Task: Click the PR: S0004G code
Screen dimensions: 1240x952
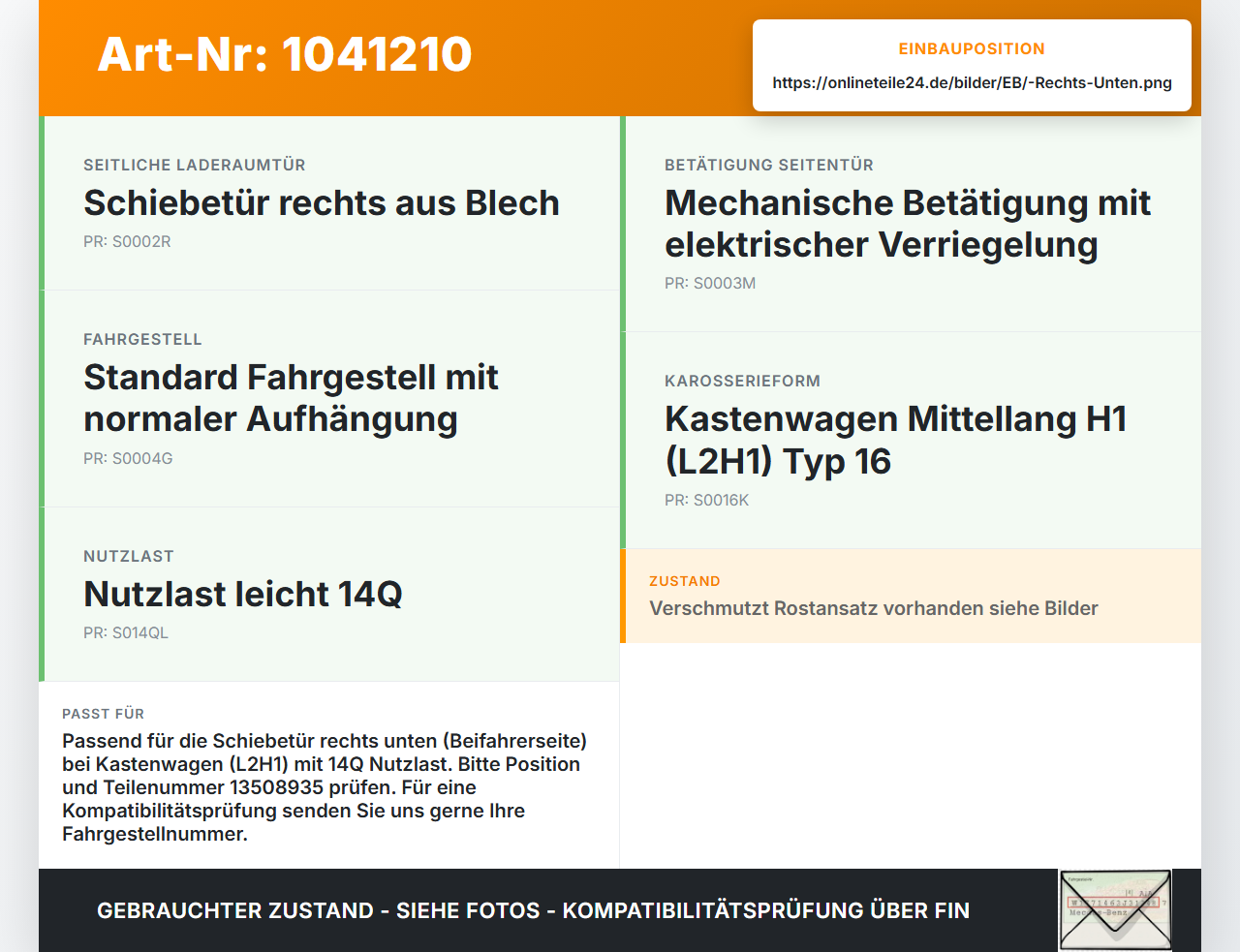Action: [x=128, y=458]
